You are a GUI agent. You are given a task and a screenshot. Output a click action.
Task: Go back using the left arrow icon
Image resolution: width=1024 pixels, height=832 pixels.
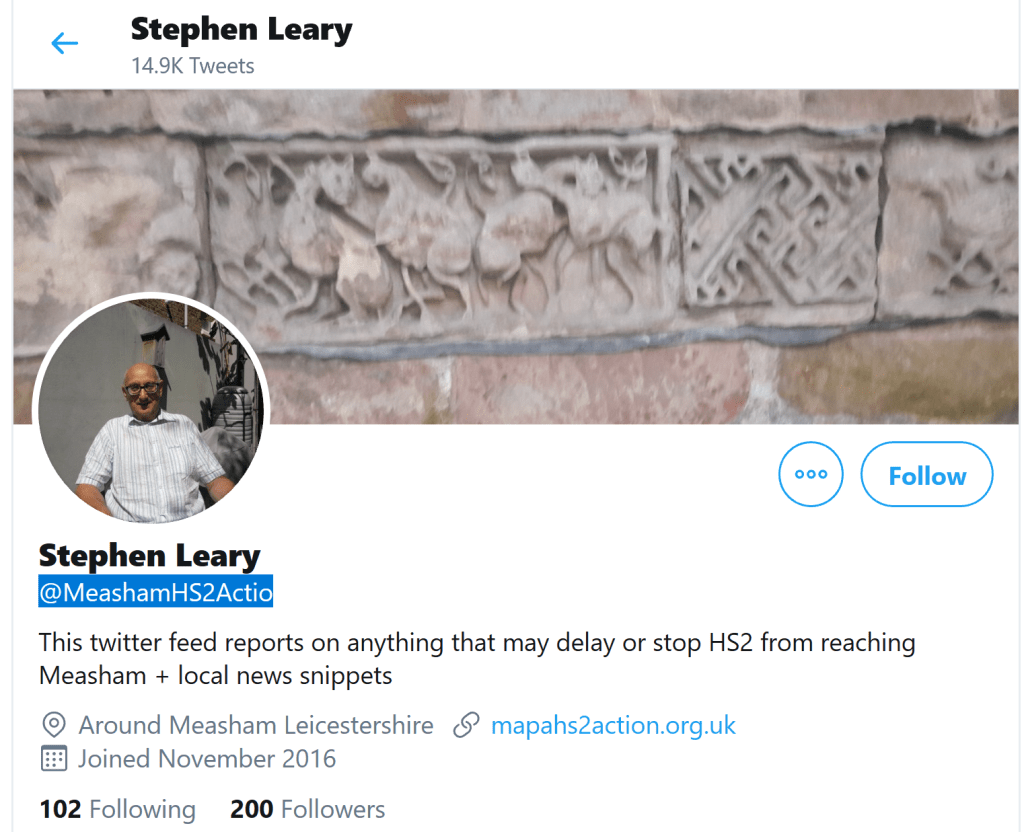click(x=65, y=44)
